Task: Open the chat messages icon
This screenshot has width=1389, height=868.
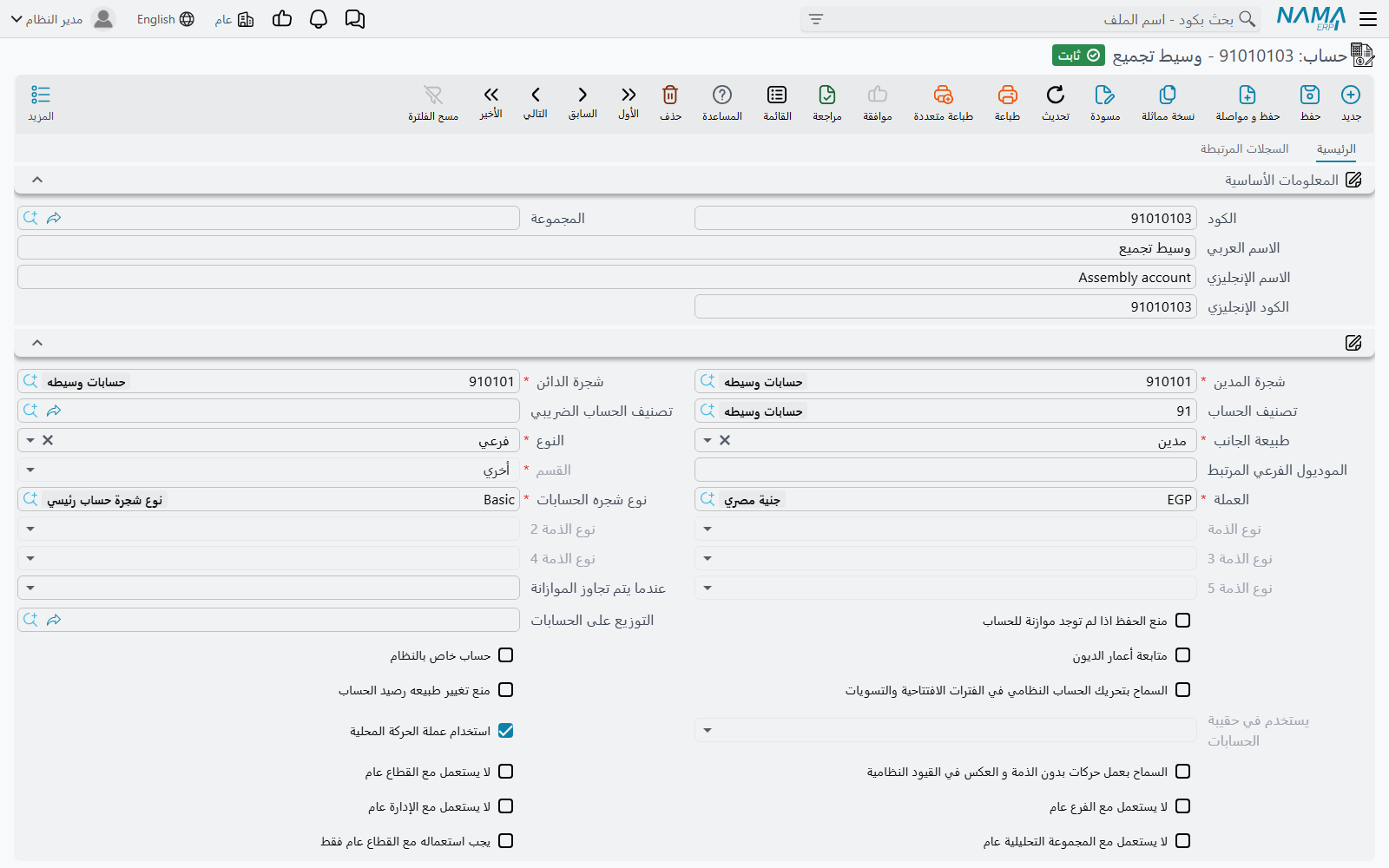Action: 355,19
